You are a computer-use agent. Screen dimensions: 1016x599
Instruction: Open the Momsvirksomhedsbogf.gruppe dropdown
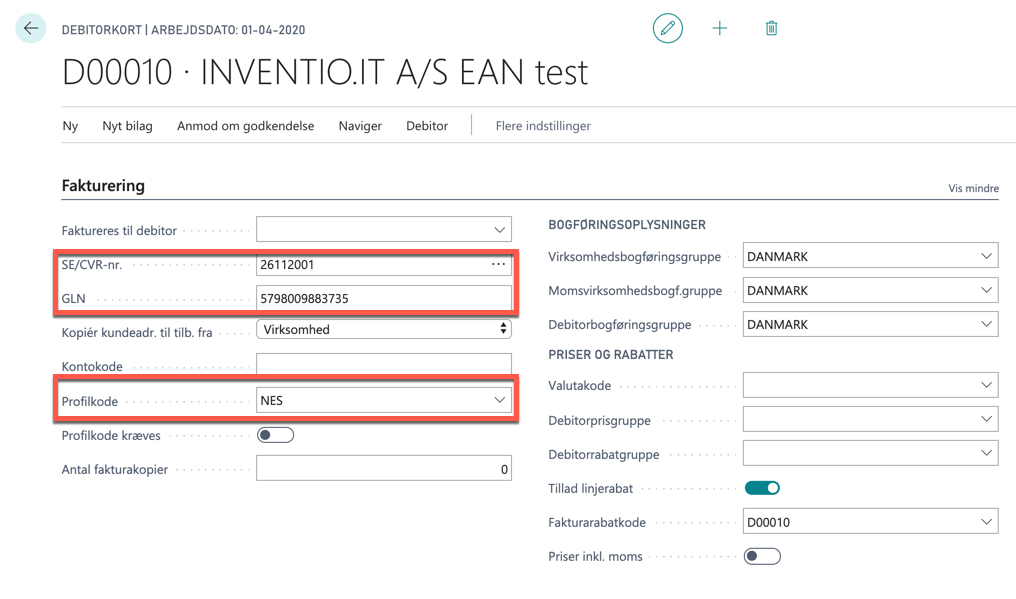[986, 290]
